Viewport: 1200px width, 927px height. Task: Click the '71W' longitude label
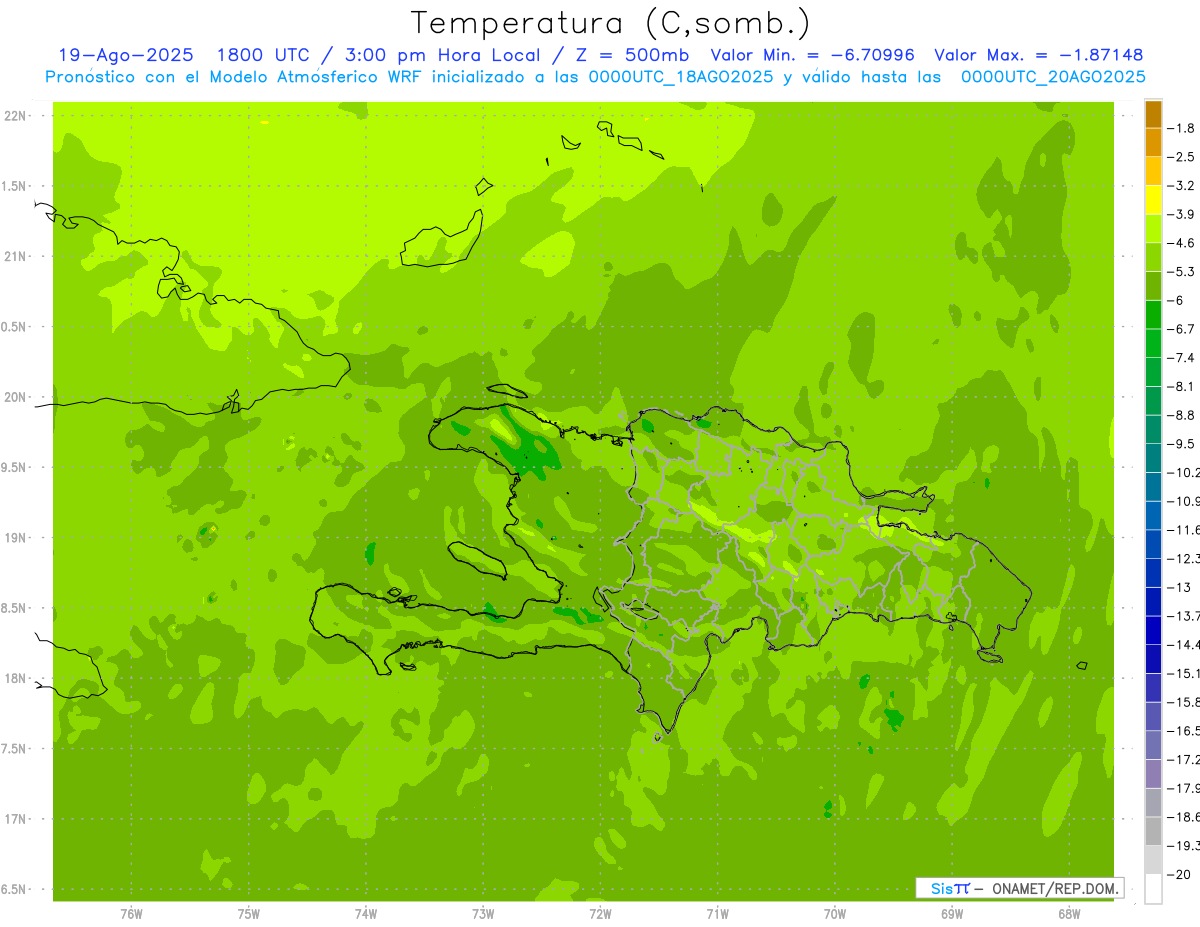point(717,914)
